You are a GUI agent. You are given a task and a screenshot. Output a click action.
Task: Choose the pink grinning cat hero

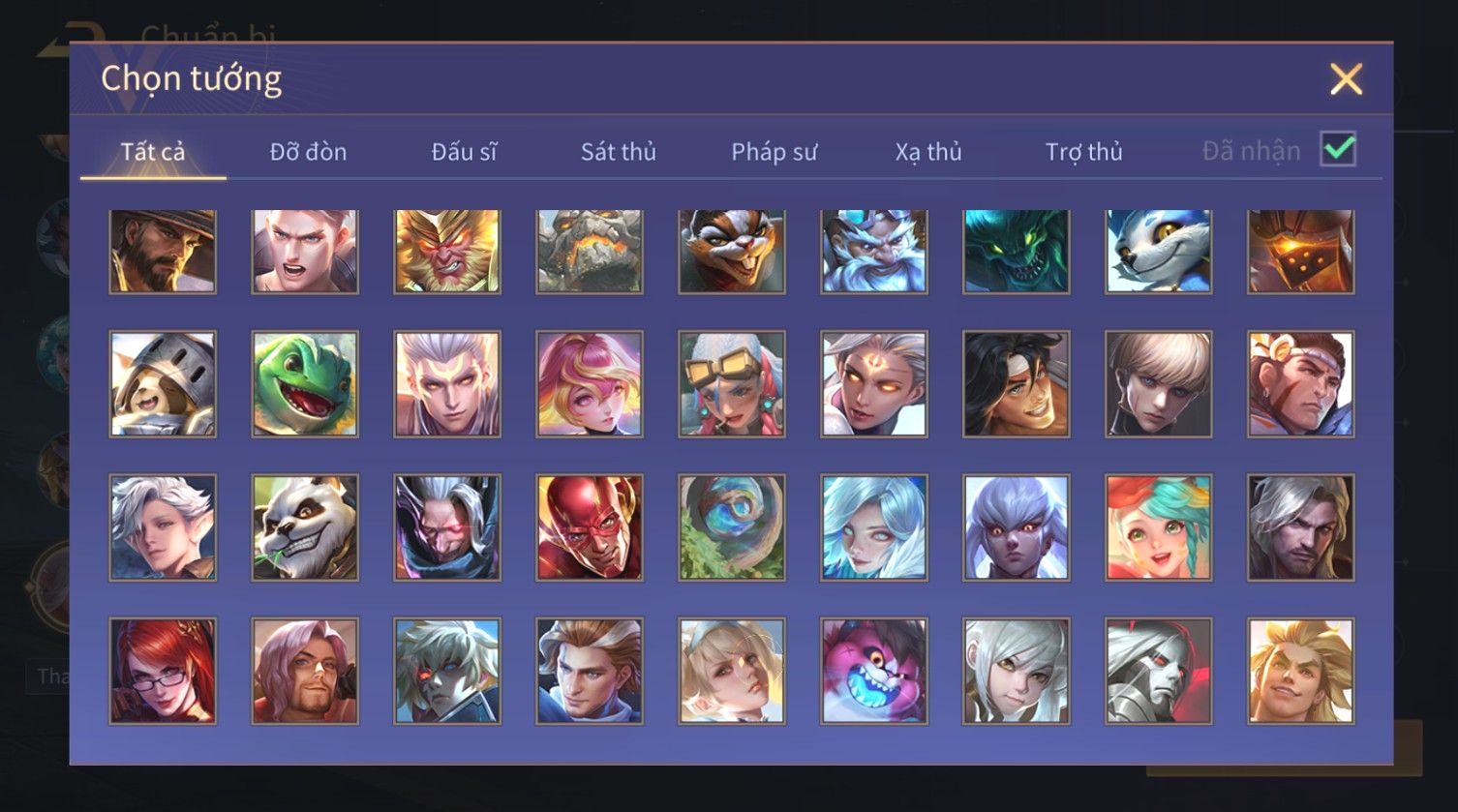point(874,671)
